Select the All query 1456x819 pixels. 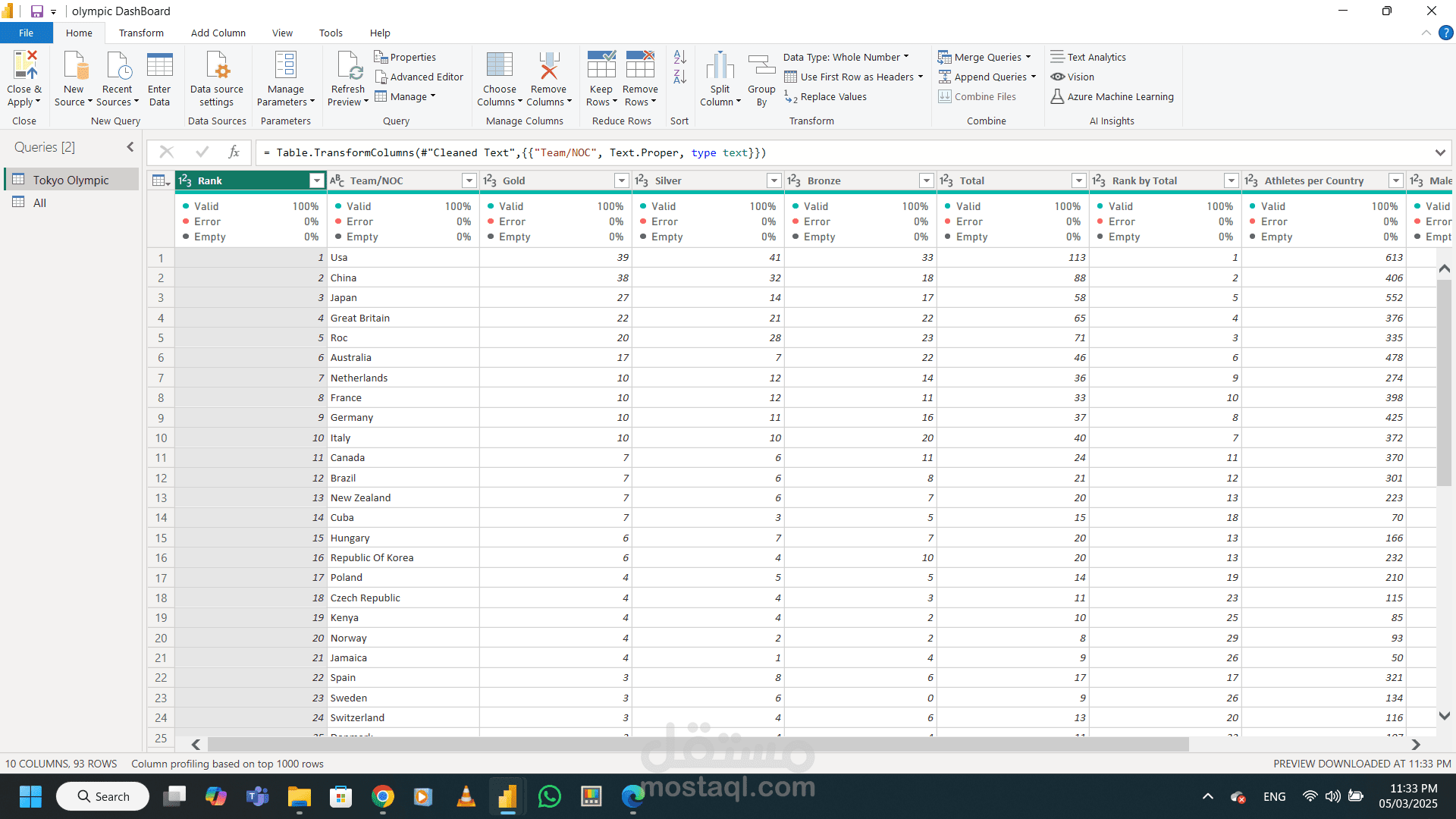pyautogui.click(x=39, y=202)
